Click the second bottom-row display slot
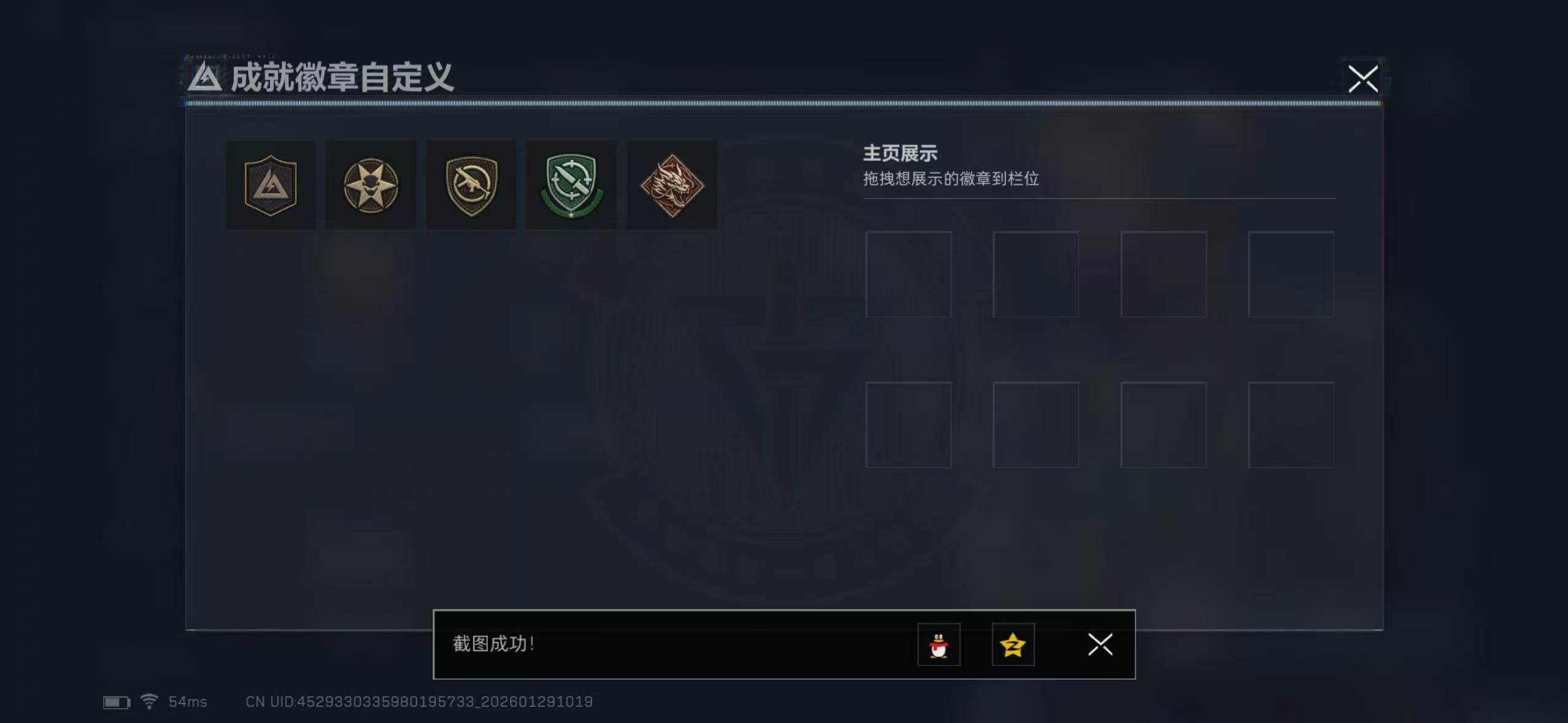 click(1036, 425)
